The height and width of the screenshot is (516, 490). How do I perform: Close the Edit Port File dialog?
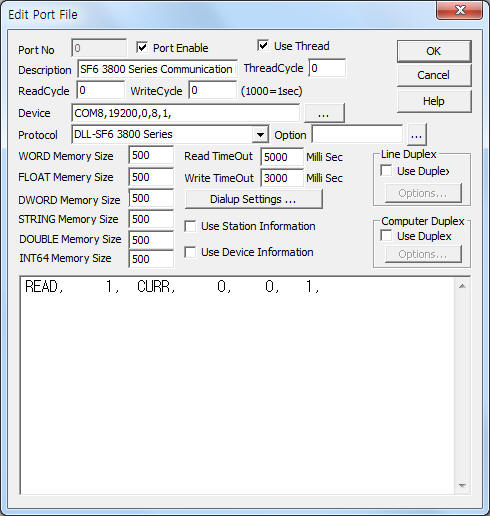point(460,11)
